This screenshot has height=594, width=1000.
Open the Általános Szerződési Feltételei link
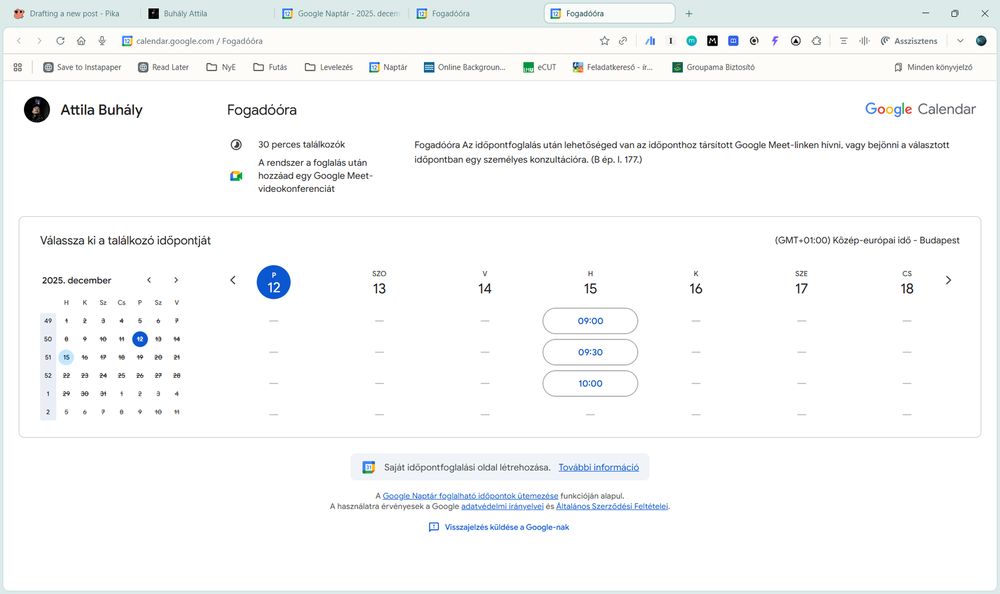pos(612,506)
